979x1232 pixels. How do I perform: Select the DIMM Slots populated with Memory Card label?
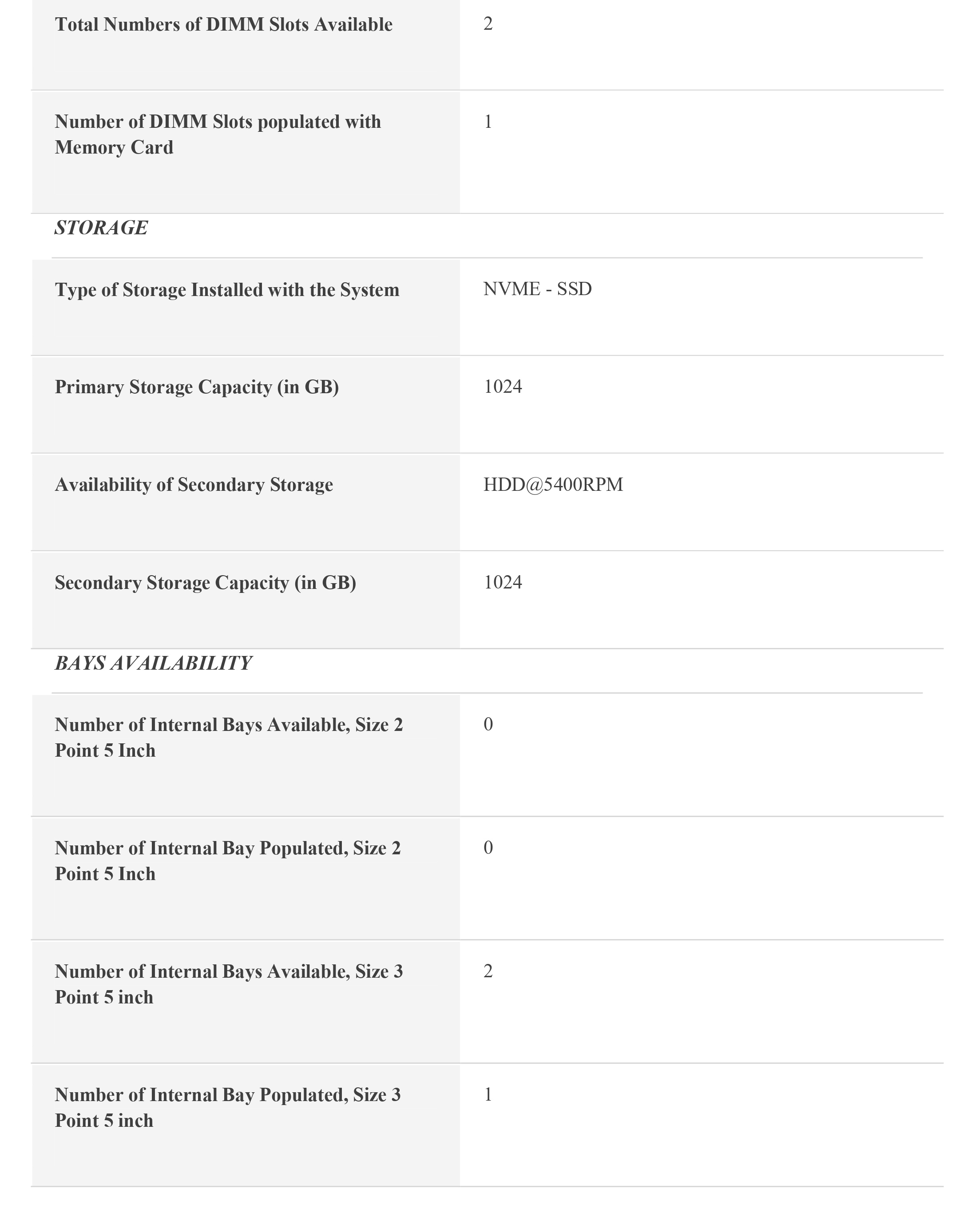click(218, 134)
